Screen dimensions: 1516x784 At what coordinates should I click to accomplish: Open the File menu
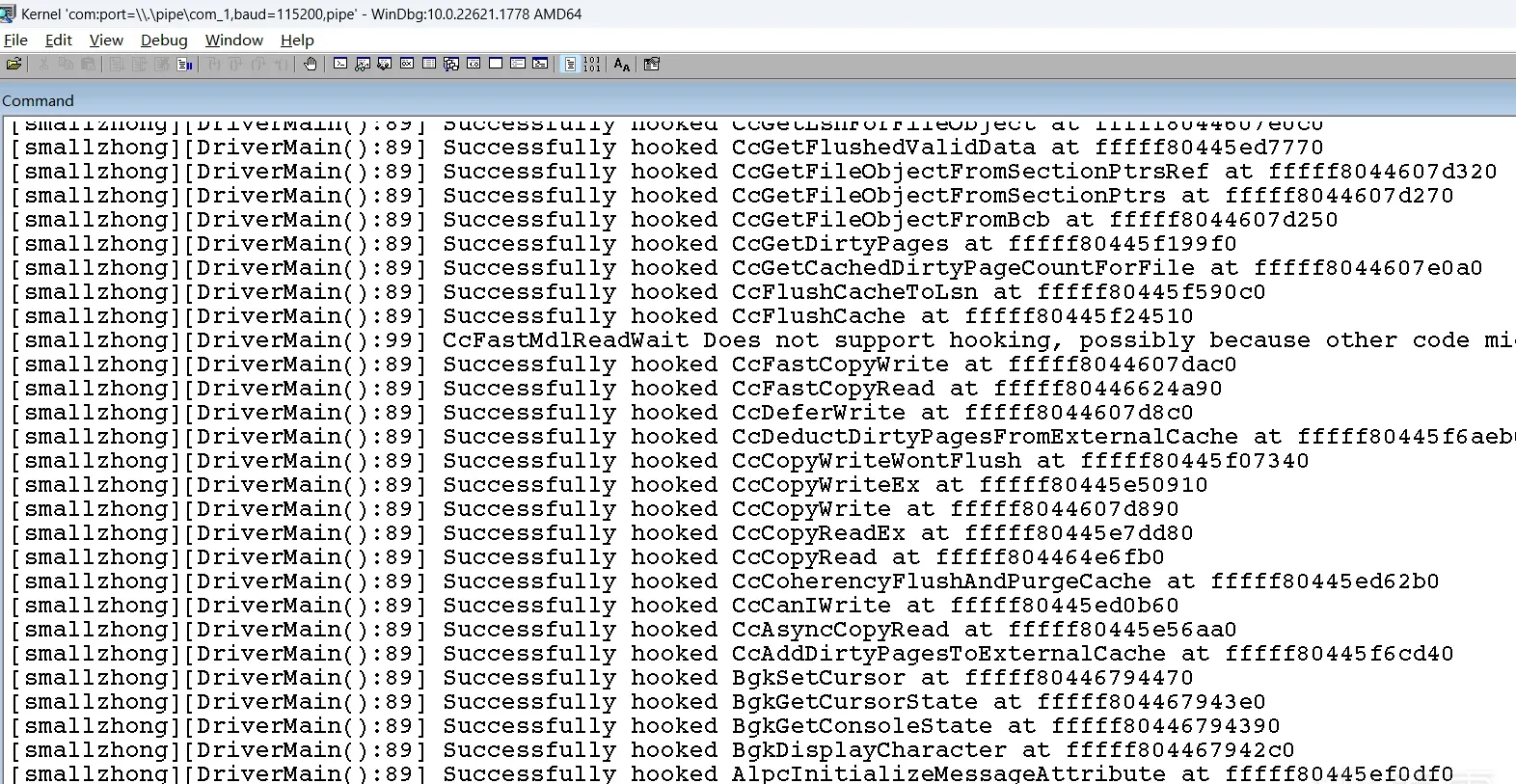(x=15, y=41)
